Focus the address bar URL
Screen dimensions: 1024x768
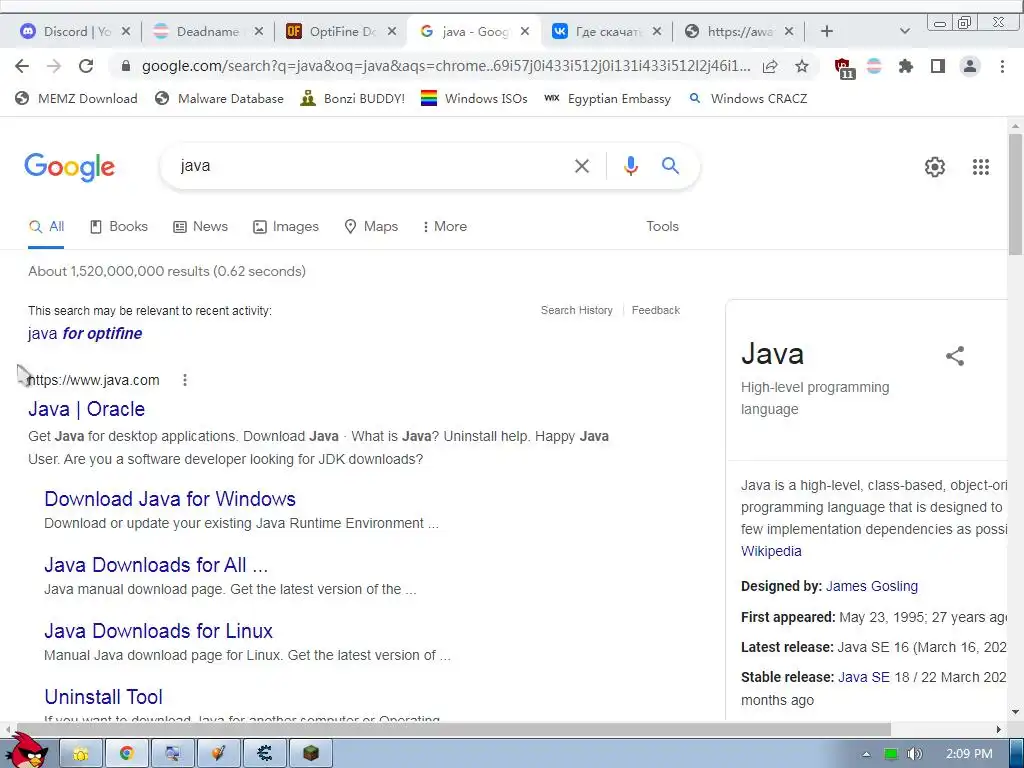[x=446, y=66]
